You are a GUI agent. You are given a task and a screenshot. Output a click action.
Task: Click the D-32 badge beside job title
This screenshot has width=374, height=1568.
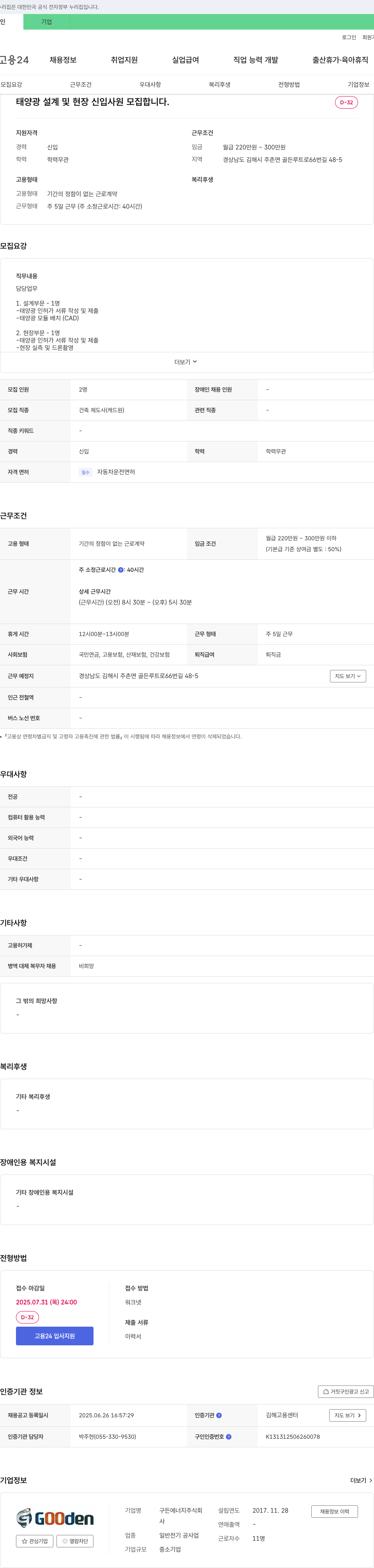click(347, 102)
